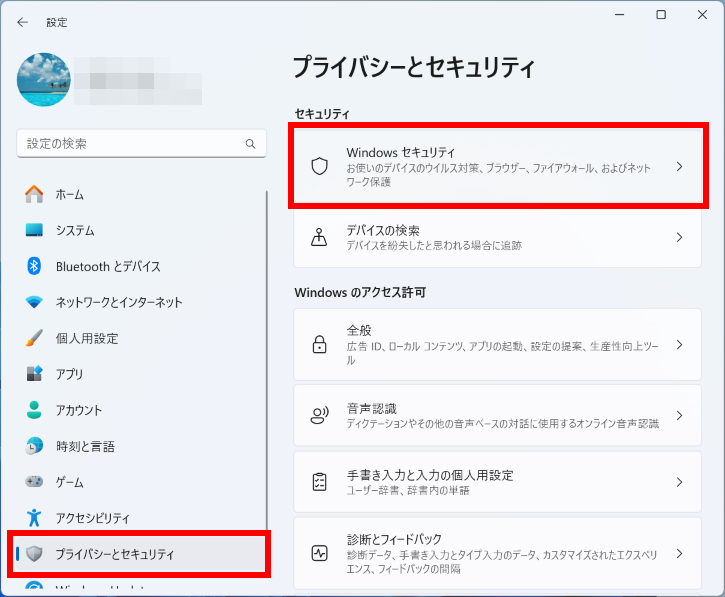Click the Bluetooth icon in the sidebar

(x=34, y=266)
